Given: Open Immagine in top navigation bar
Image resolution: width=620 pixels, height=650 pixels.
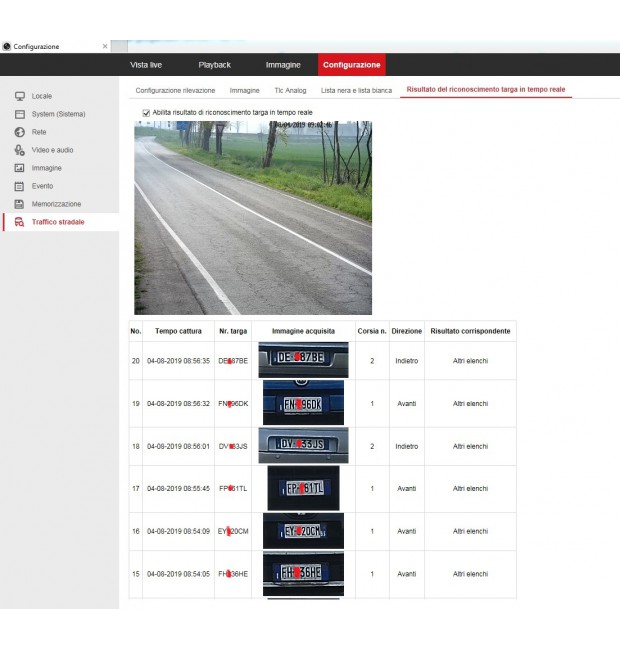Looking at the screenshot, I should point(283,65).
